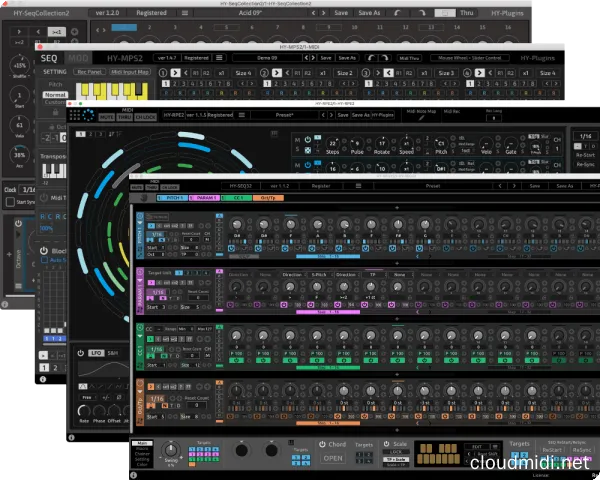
Task: Set sequencer 1 forward direction in HY-MPS2
Action: click(x=175, y=73)
